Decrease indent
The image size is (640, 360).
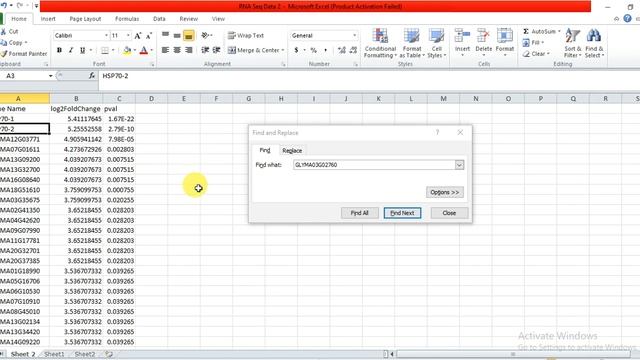click(205, 50)
